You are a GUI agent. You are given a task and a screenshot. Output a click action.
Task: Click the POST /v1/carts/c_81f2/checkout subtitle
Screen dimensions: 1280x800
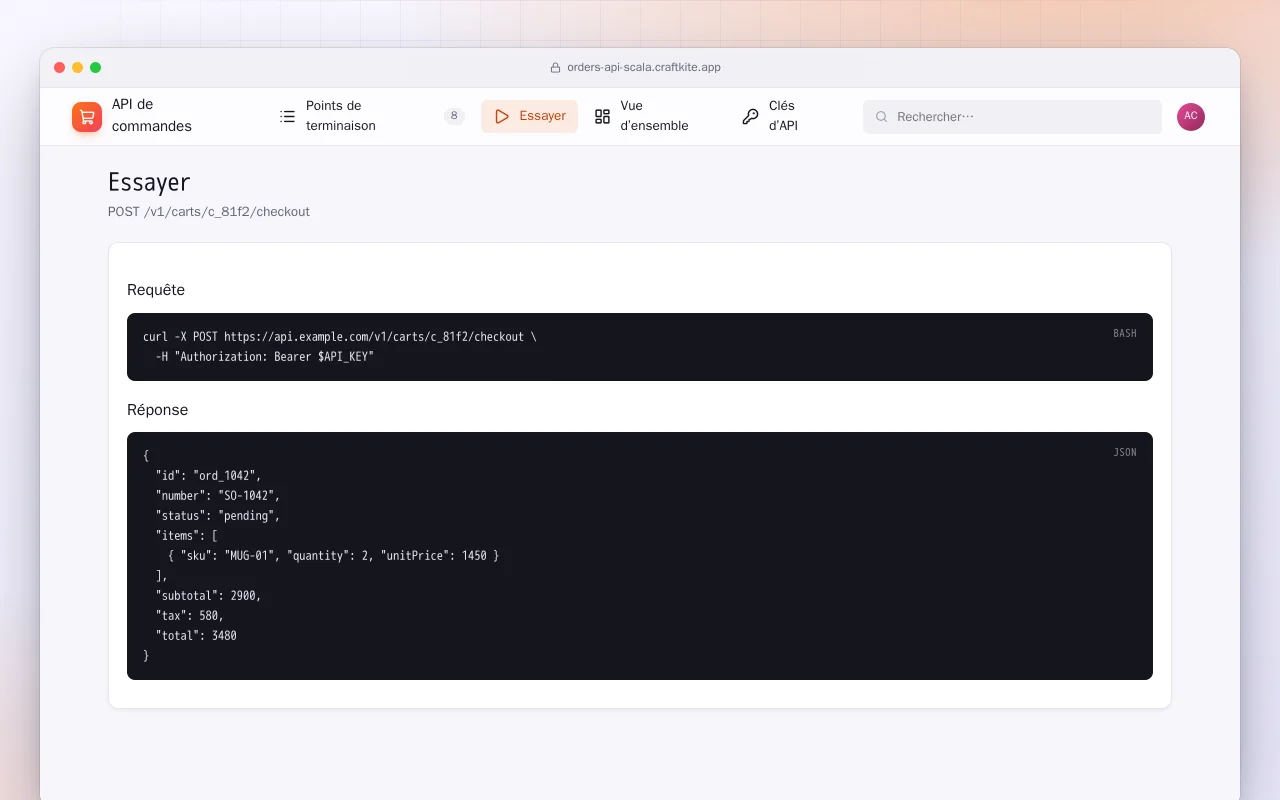tap(209, 212)
